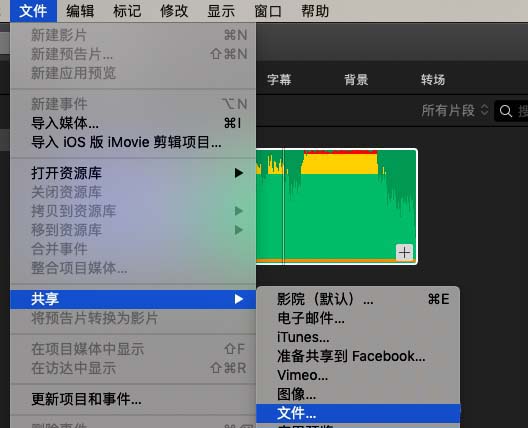The image size is (528, 428).
Task: Open the 编辑 menu
Action: coord(80,11)
